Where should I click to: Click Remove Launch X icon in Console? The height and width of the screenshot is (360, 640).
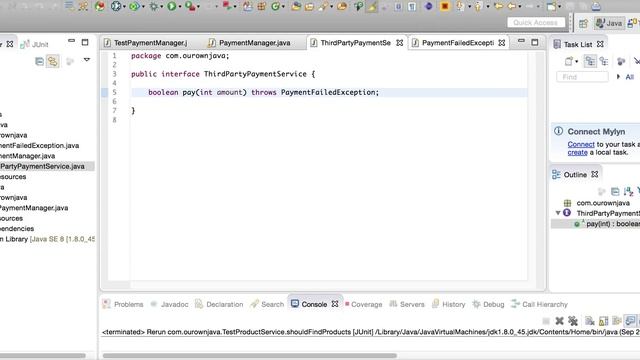(559, 321)
